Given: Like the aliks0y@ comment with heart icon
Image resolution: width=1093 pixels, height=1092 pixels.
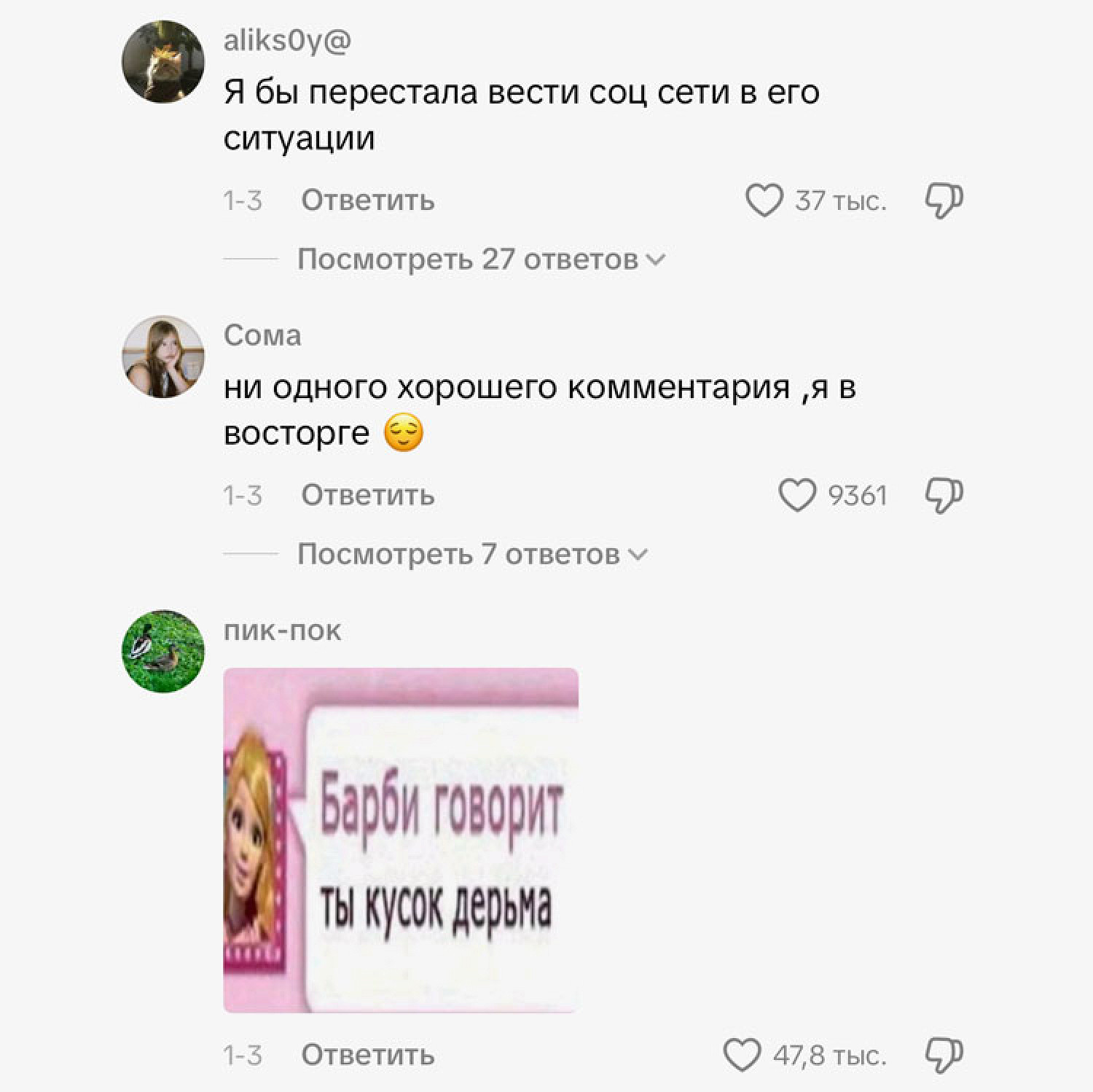Looking at the screenshot, I should (x=764, y=200).
